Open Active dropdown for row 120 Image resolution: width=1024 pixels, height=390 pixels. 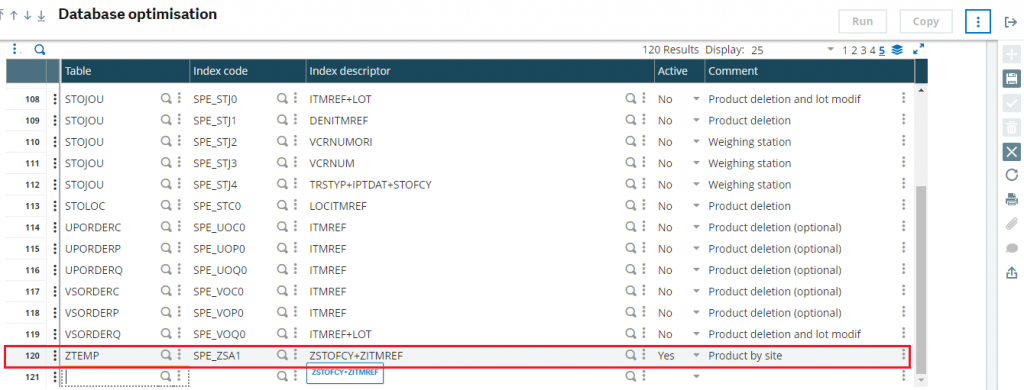click(696, 355)
